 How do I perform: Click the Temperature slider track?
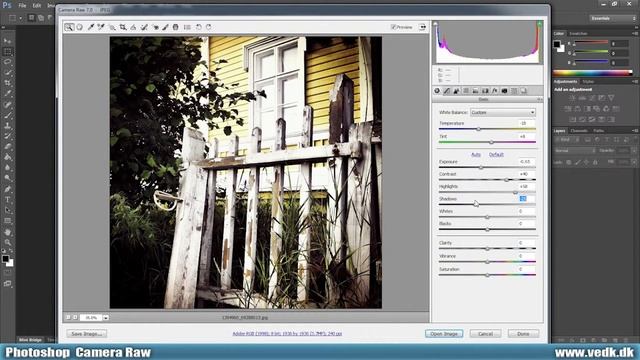(x=487, y=129)
